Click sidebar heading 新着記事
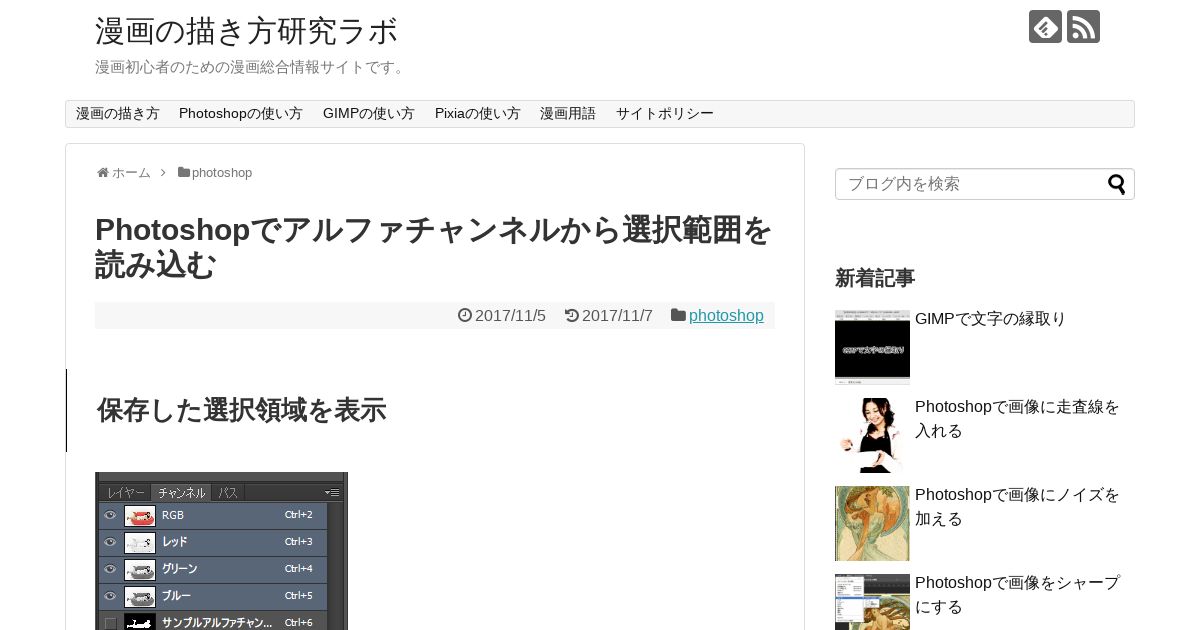The width and height of the screenshot is (1200, 630). click(875, 278)
